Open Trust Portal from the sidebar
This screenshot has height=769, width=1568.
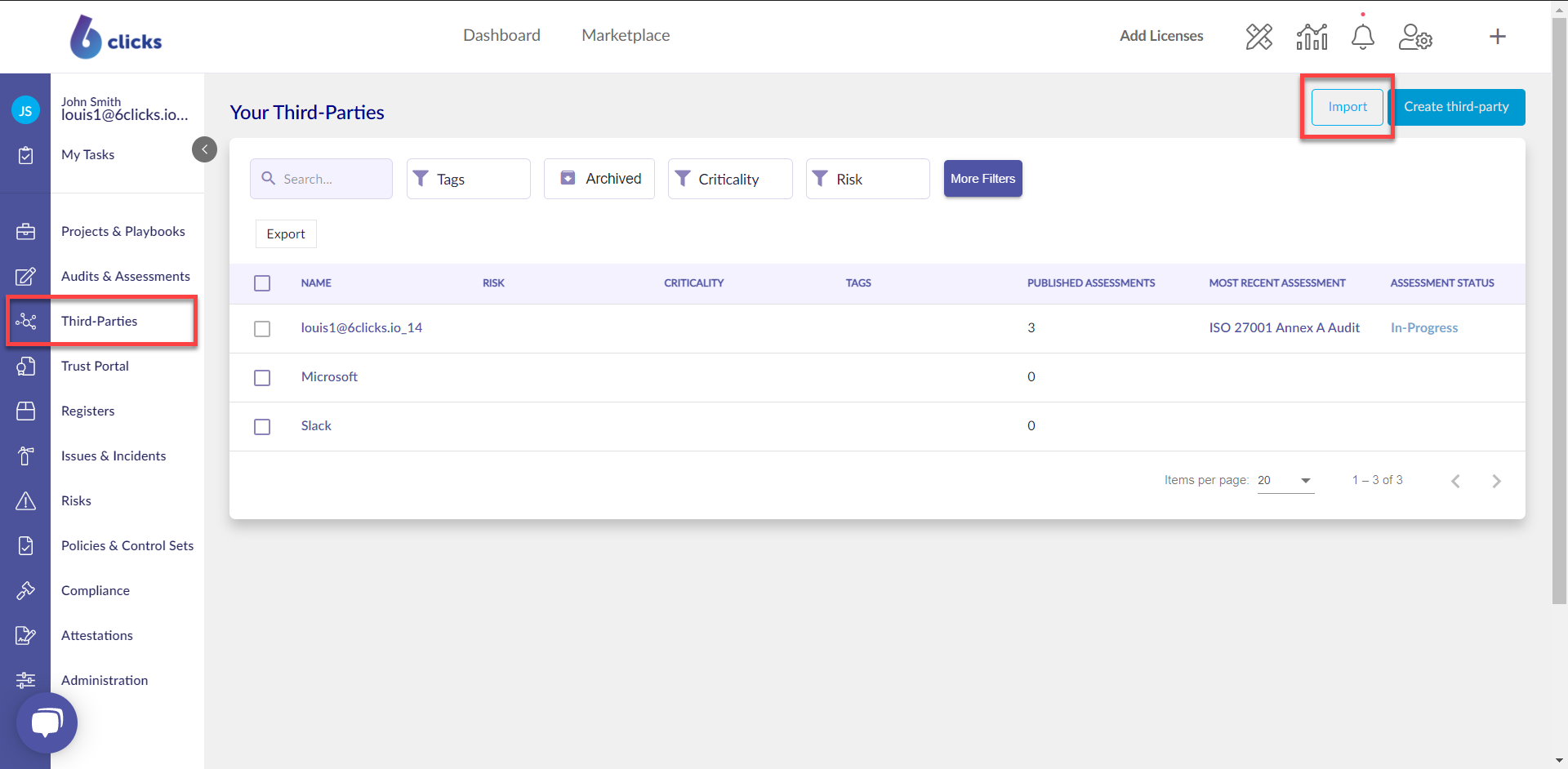click(x=95, y=367)
